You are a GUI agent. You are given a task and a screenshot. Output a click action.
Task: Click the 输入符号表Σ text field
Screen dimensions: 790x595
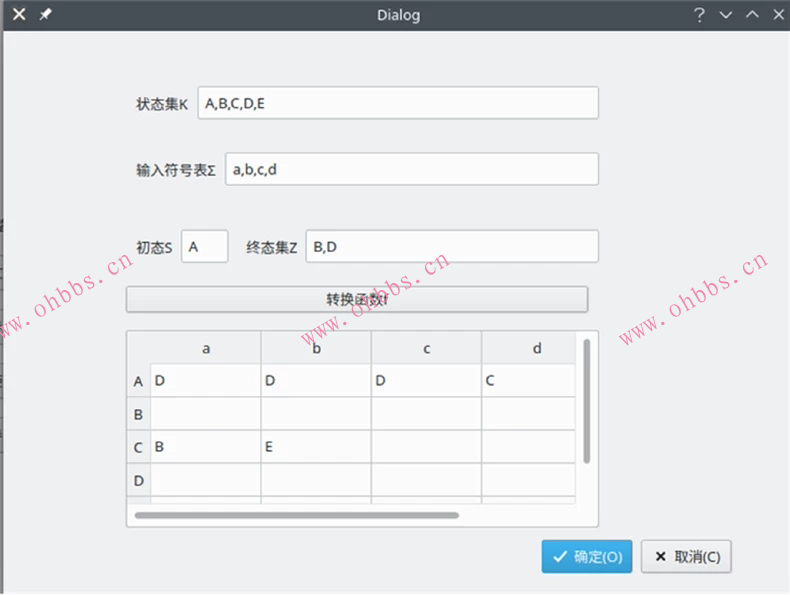click(411, 169)
